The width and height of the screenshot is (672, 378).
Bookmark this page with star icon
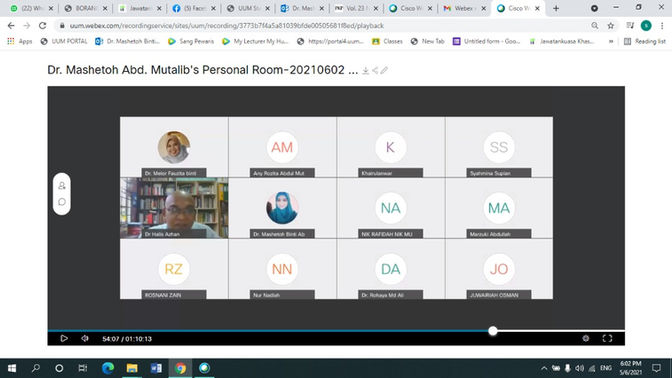tap(611, 26)
